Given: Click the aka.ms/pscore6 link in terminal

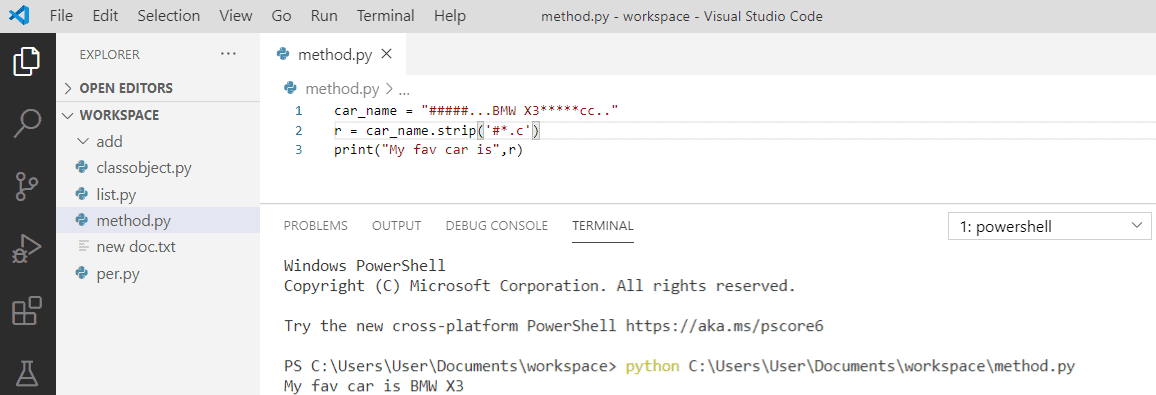Looking at the screenshot, I should 724,325.
